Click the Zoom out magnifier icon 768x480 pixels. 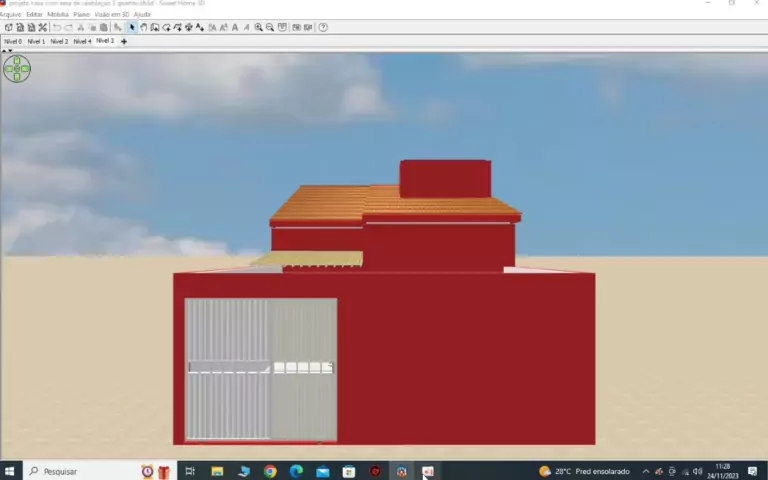[x=270, y=28]
